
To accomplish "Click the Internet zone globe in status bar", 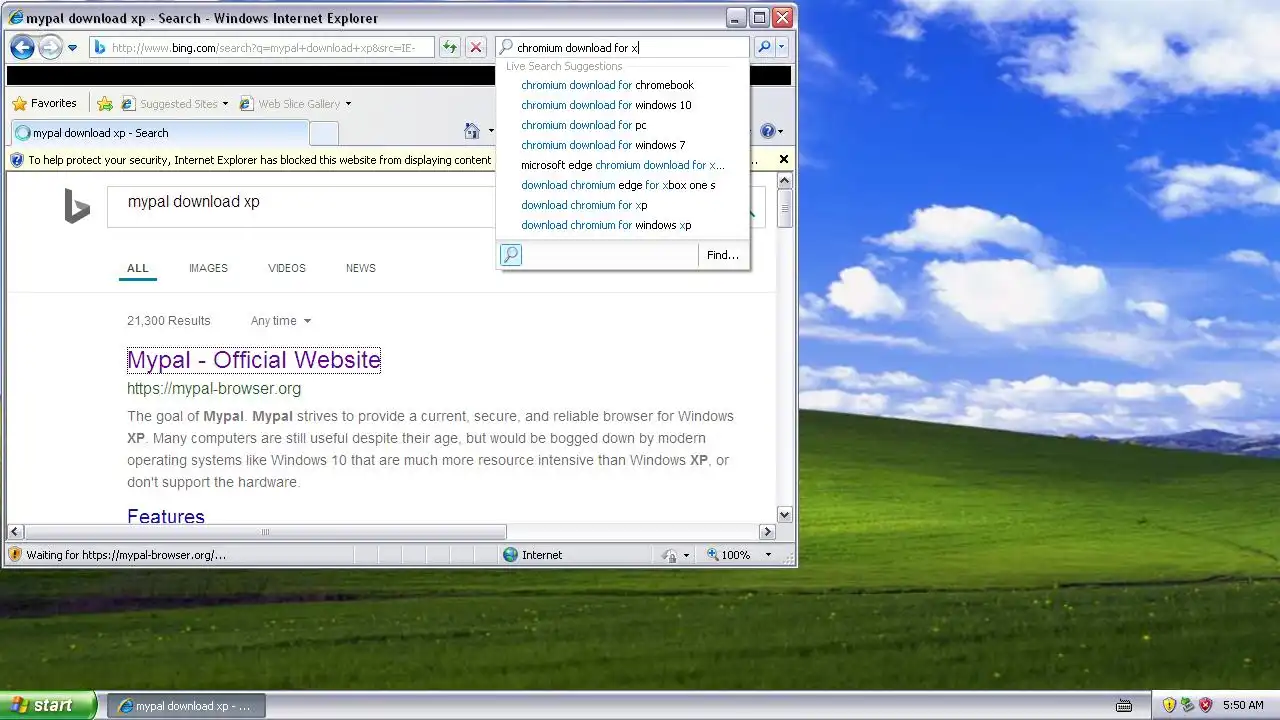I will (x=511, y=555).
